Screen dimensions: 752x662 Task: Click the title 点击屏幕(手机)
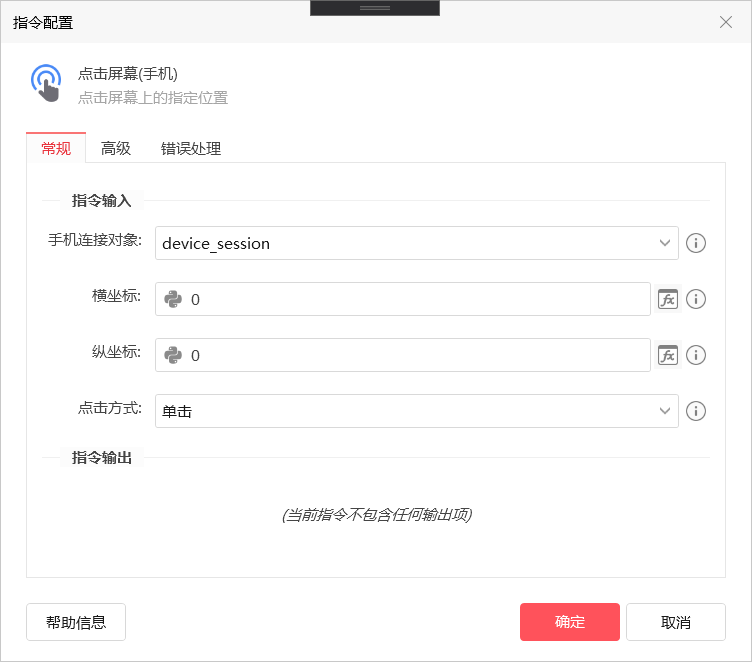point(128,74)
